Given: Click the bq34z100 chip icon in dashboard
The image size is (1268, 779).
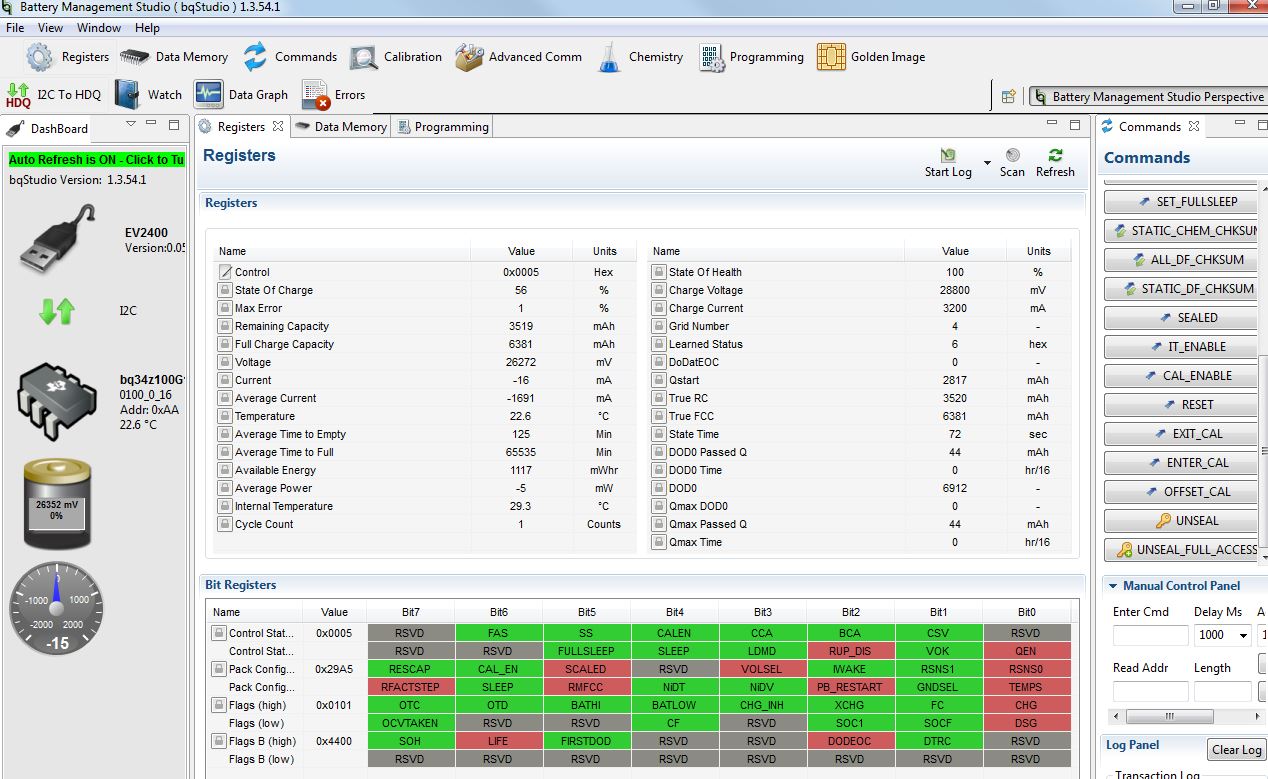Looking at the screenshot, I should (57, 401).
